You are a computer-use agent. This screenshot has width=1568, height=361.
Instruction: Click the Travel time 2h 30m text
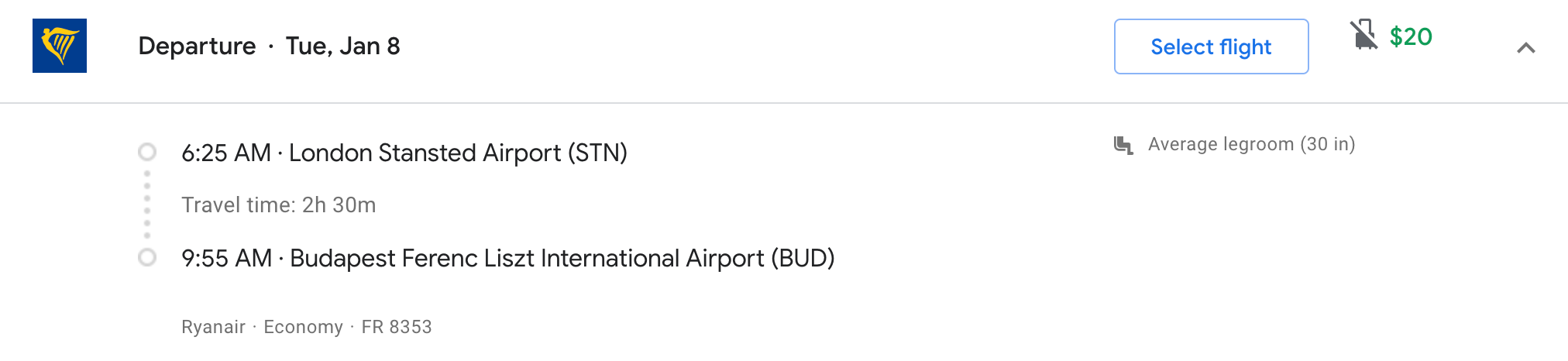[278, 205]
